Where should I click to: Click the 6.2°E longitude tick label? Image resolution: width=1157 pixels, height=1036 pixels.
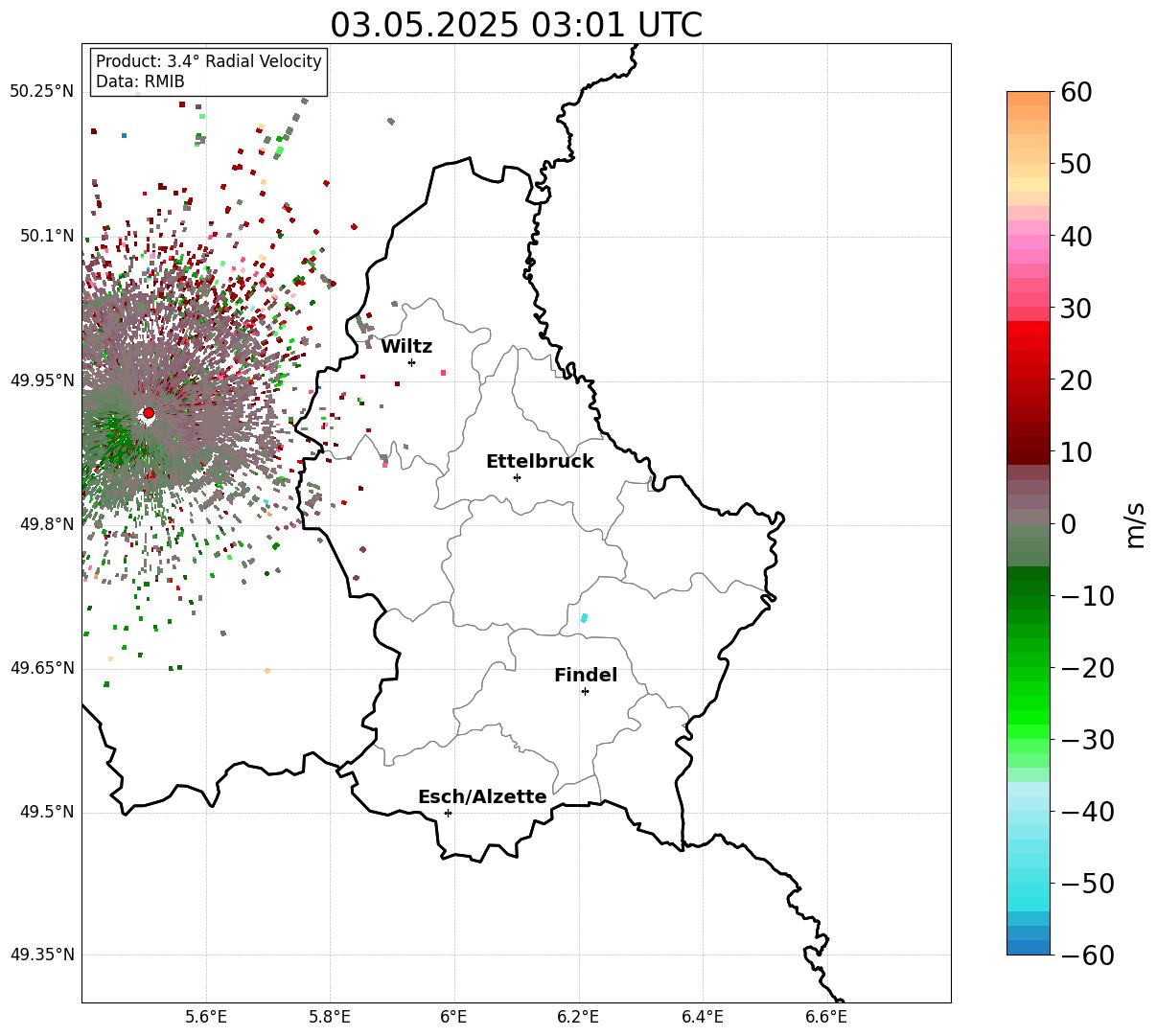pos(578,1017)
